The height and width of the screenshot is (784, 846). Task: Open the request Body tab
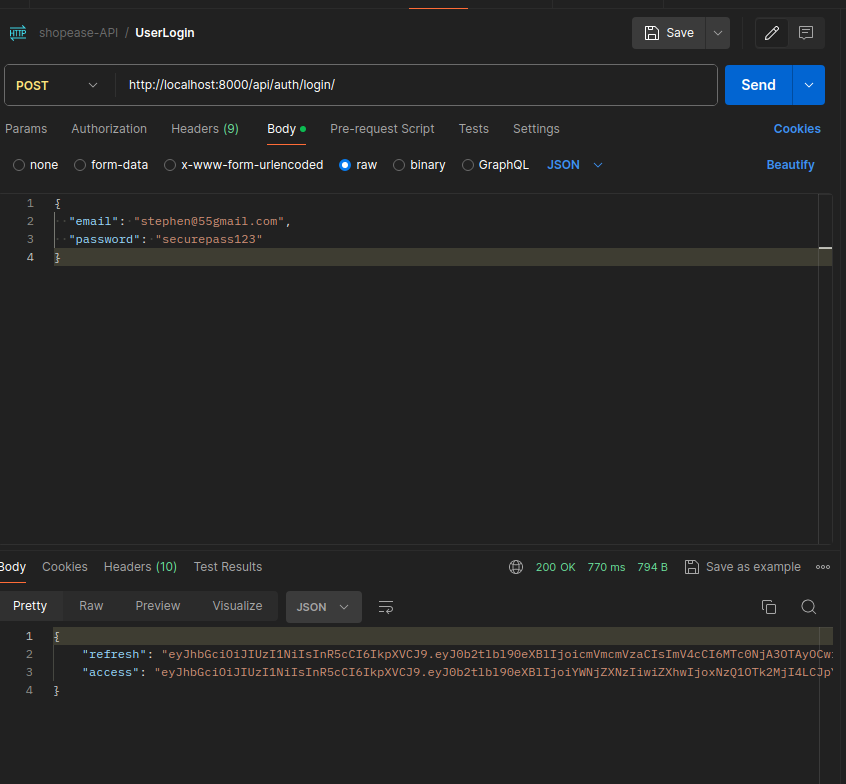286,129
